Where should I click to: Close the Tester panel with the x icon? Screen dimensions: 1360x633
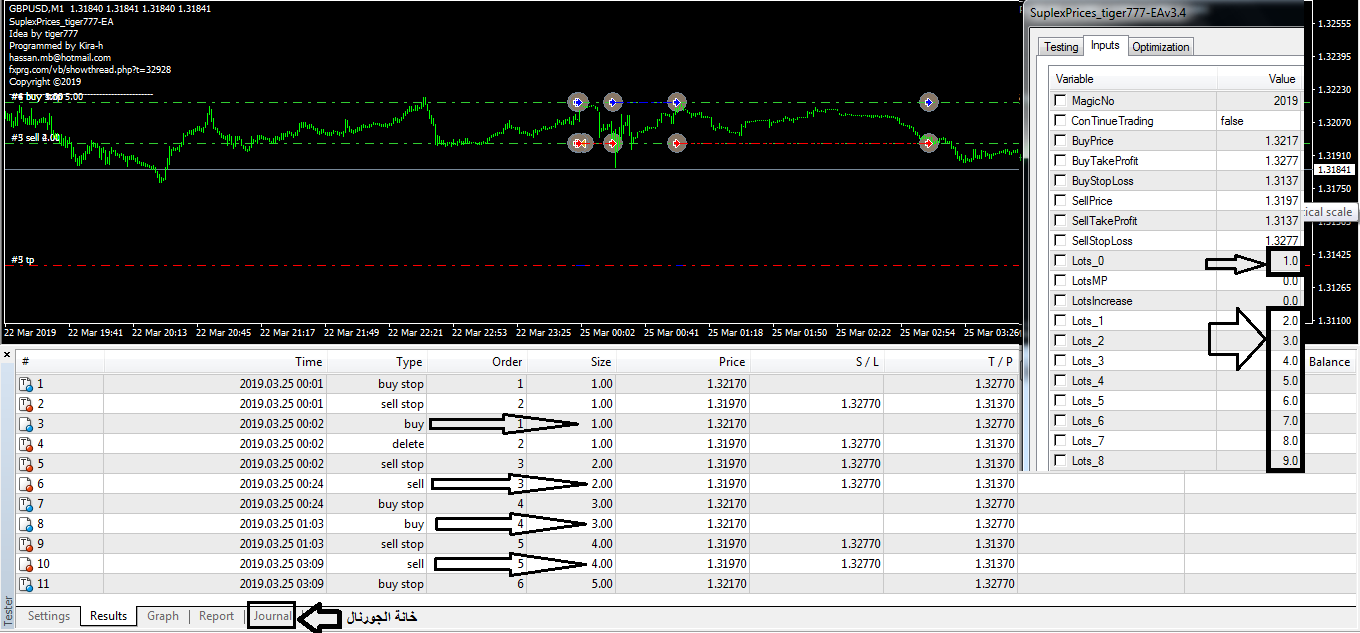point(7,354)
